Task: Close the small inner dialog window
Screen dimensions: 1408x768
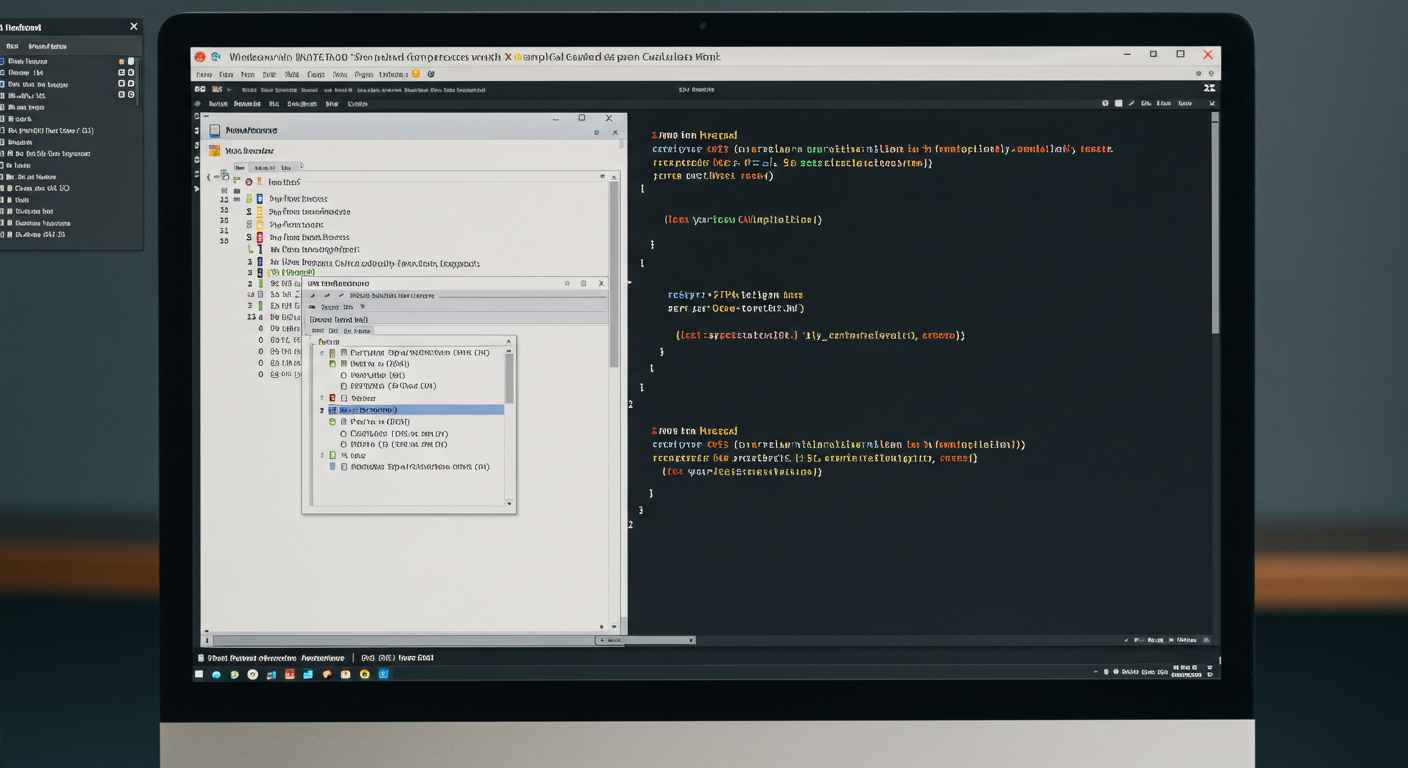Action: click(x=601, y=283)
